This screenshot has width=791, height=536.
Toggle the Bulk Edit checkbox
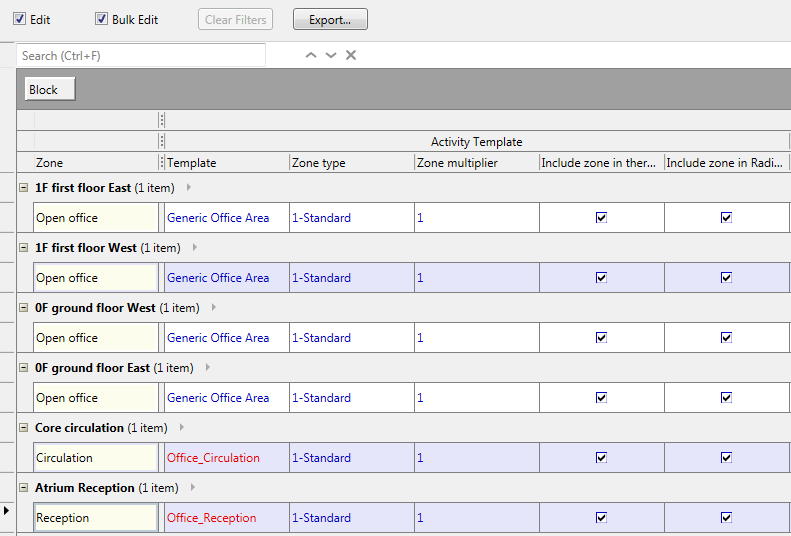click(x=101, y=19)
